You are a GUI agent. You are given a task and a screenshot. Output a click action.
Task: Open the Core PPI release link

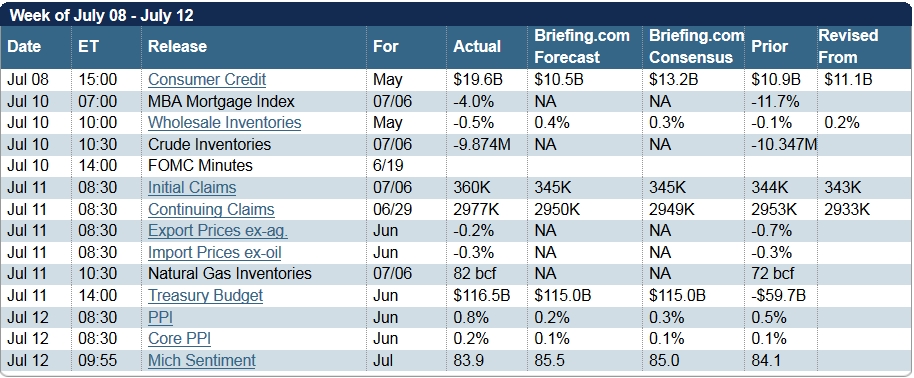click(x=180, y=338)
